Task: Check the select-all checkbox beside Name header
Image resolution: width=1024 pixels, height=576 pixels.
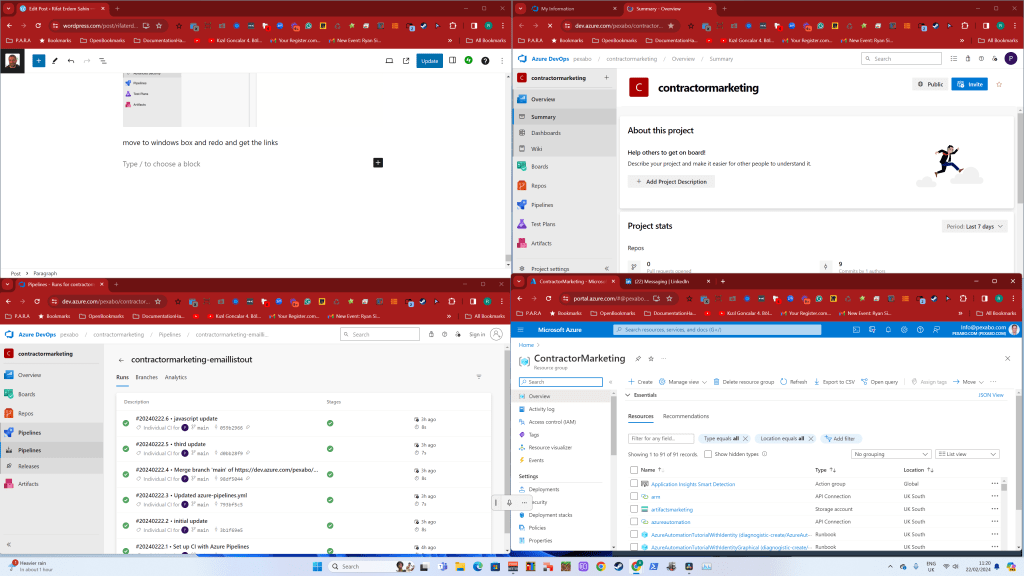Action: [x=633, y=470]
